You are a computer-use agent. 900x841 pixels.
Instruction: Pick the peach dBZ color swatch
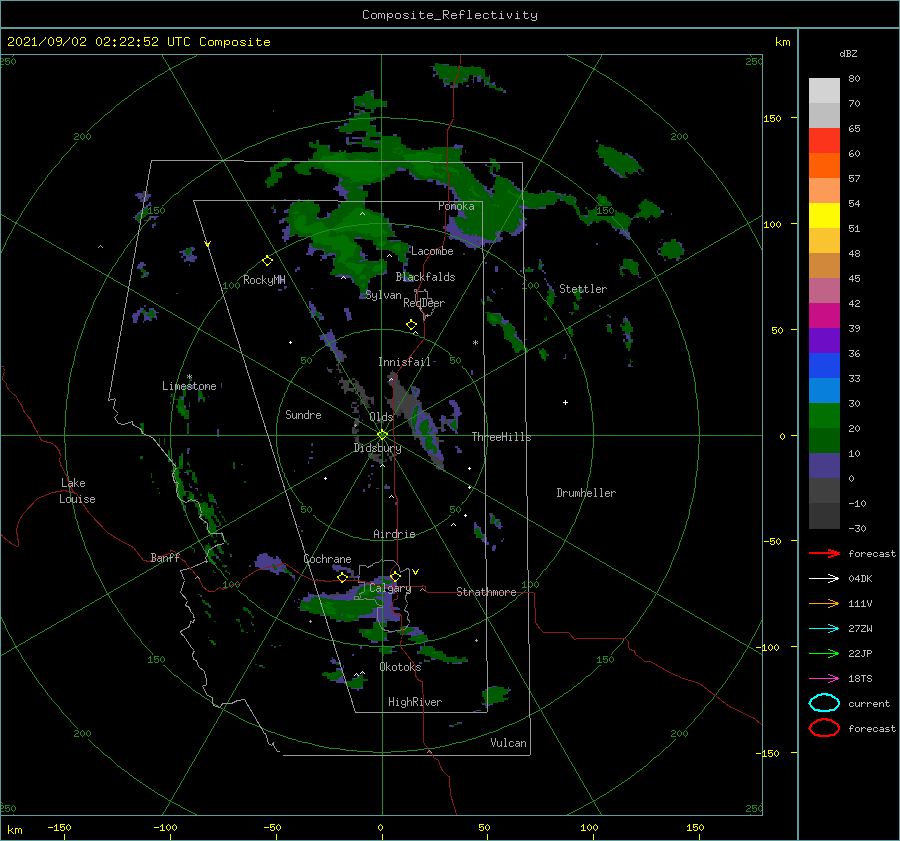click(x=824, y=191)
